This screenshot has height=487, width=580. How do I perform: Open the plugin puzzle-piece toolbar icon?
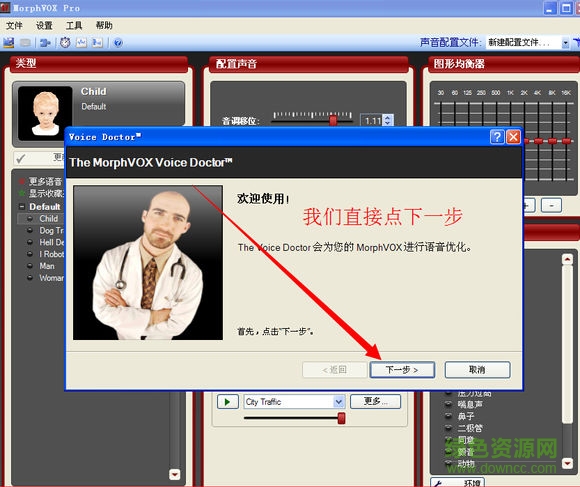point(45,43)
